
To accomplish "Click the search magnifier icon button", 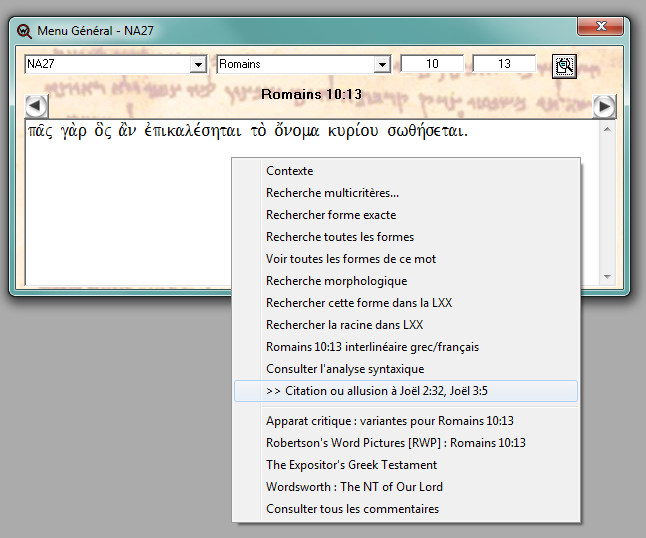I will (x=564, y=66).
